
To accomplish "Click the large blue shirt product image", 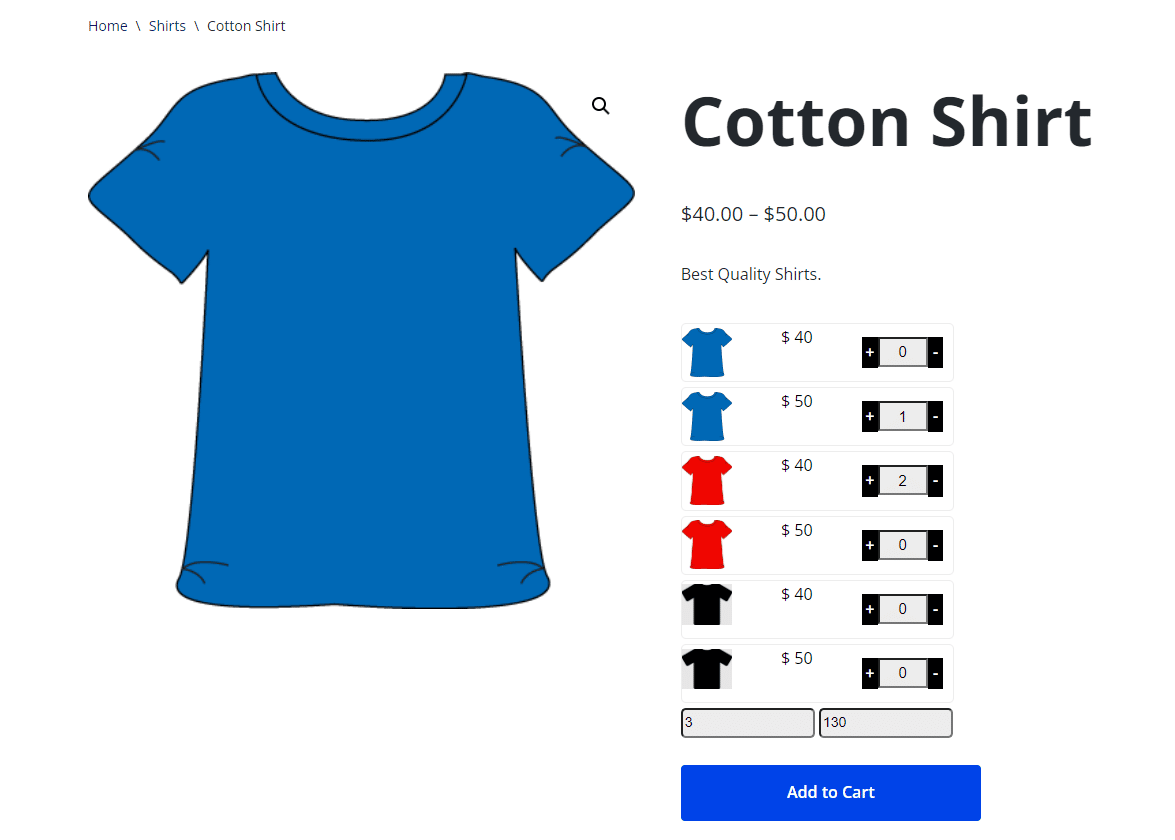I will 361,339.
